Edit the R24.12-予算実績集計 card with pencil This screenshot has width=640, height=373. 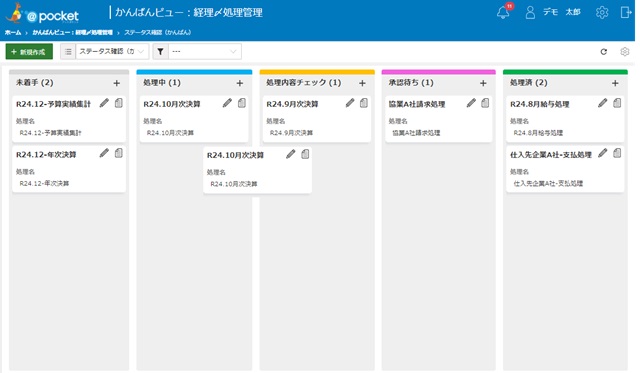pyautogui.click(x=104, y=103)
